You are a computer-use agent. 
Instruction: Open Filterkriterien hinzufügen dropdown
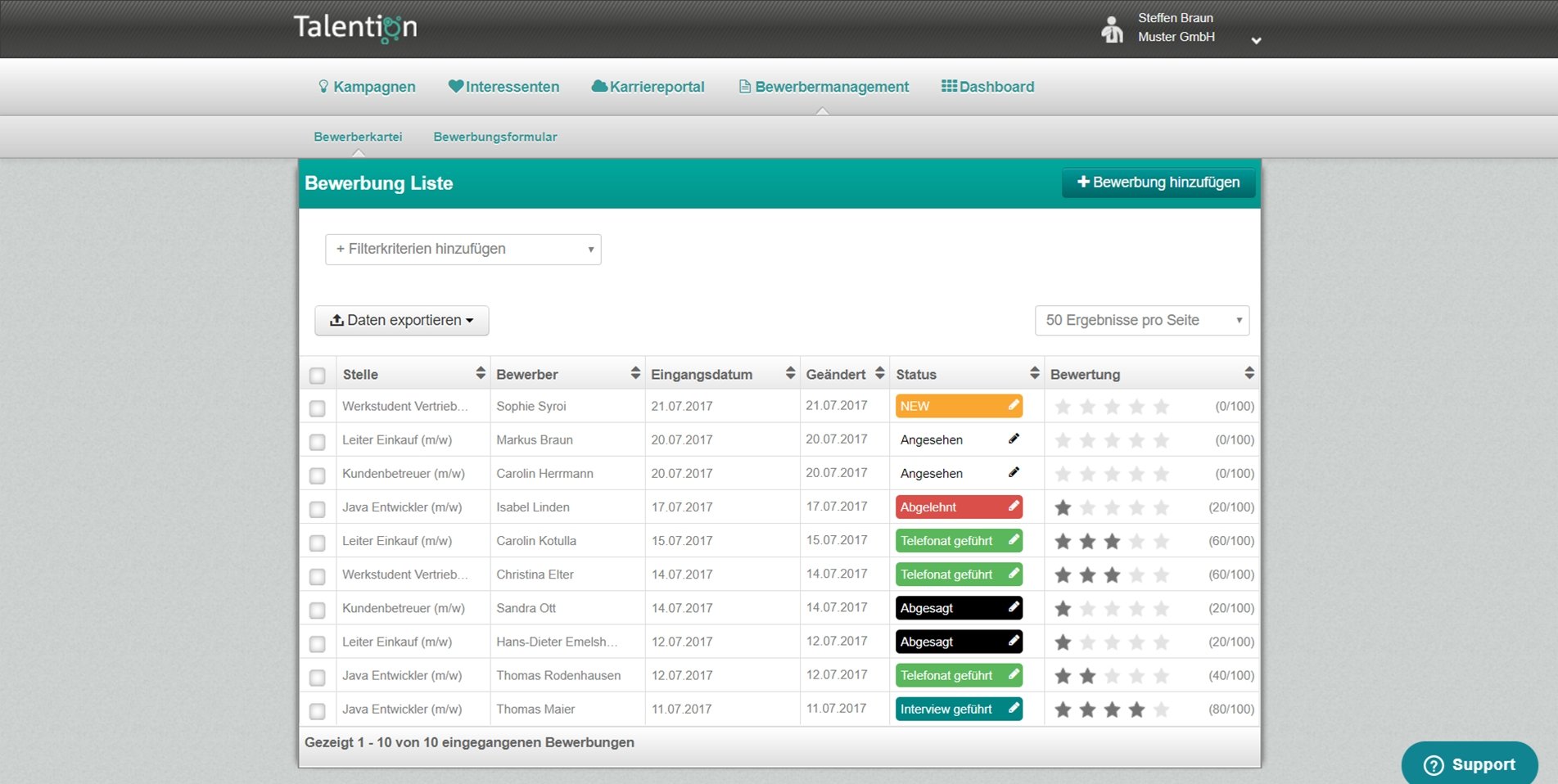click(x=463, y=249)
